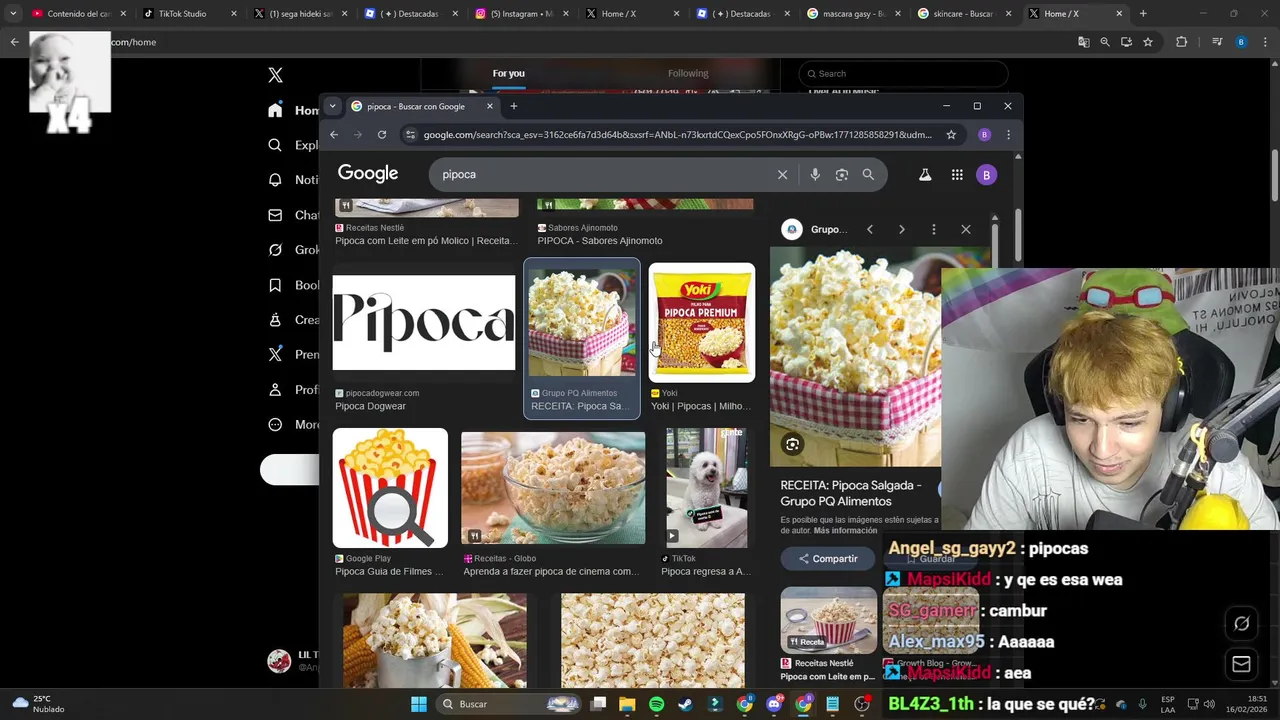The image size is (1280, 720).
Task: Open PIPOCA - Sabores Ajinomoto result
Action: (600, 241)
